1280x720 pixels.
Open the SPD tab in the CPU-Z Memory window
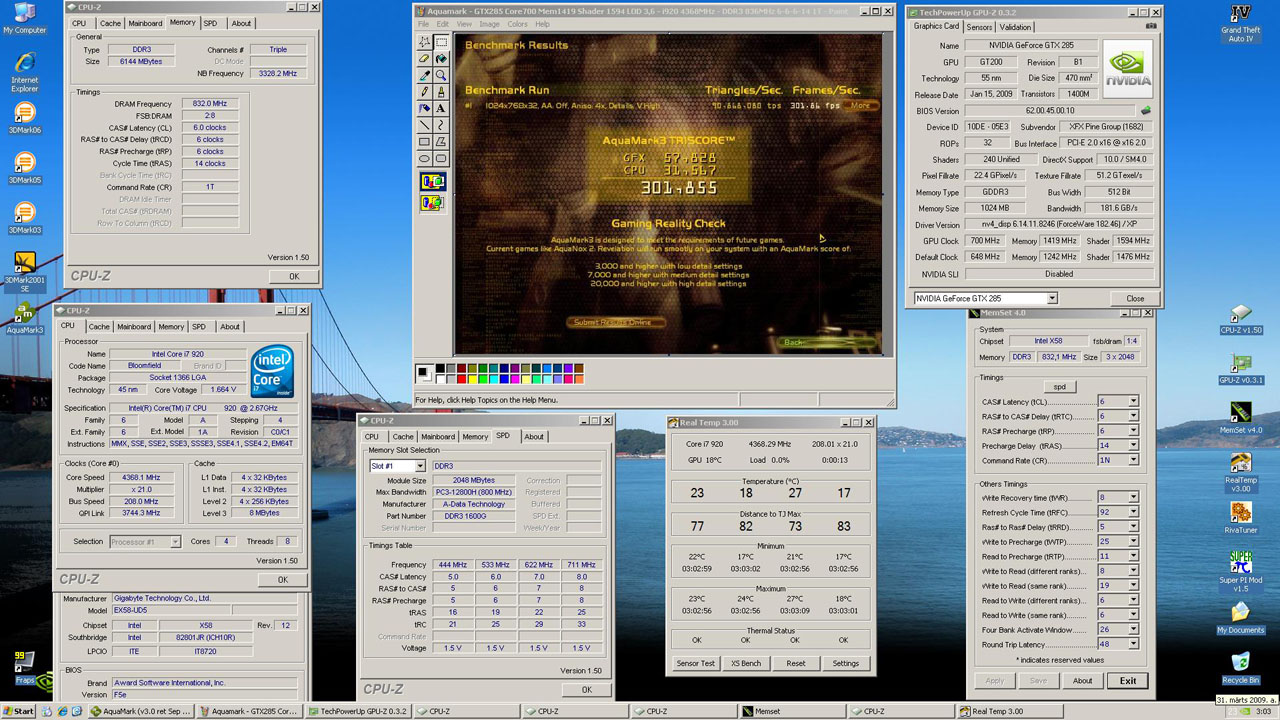point(210,23)
